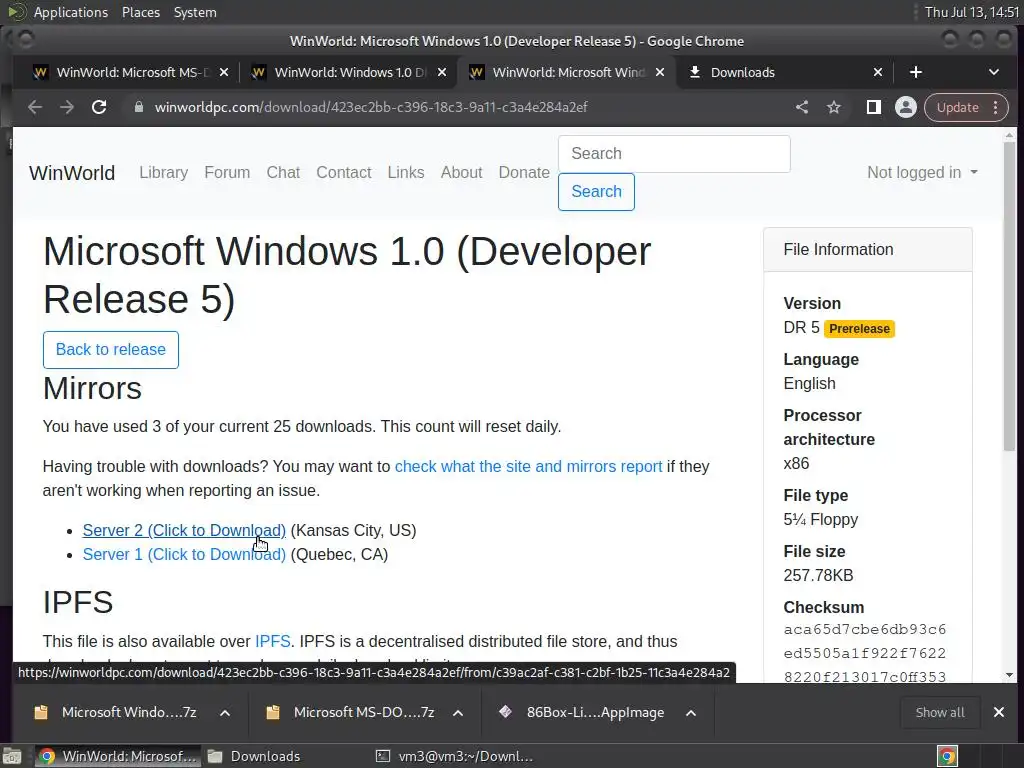1024x768 pixels.
Task: Open check what the site and mirrors report link
Action: (528, 466)
